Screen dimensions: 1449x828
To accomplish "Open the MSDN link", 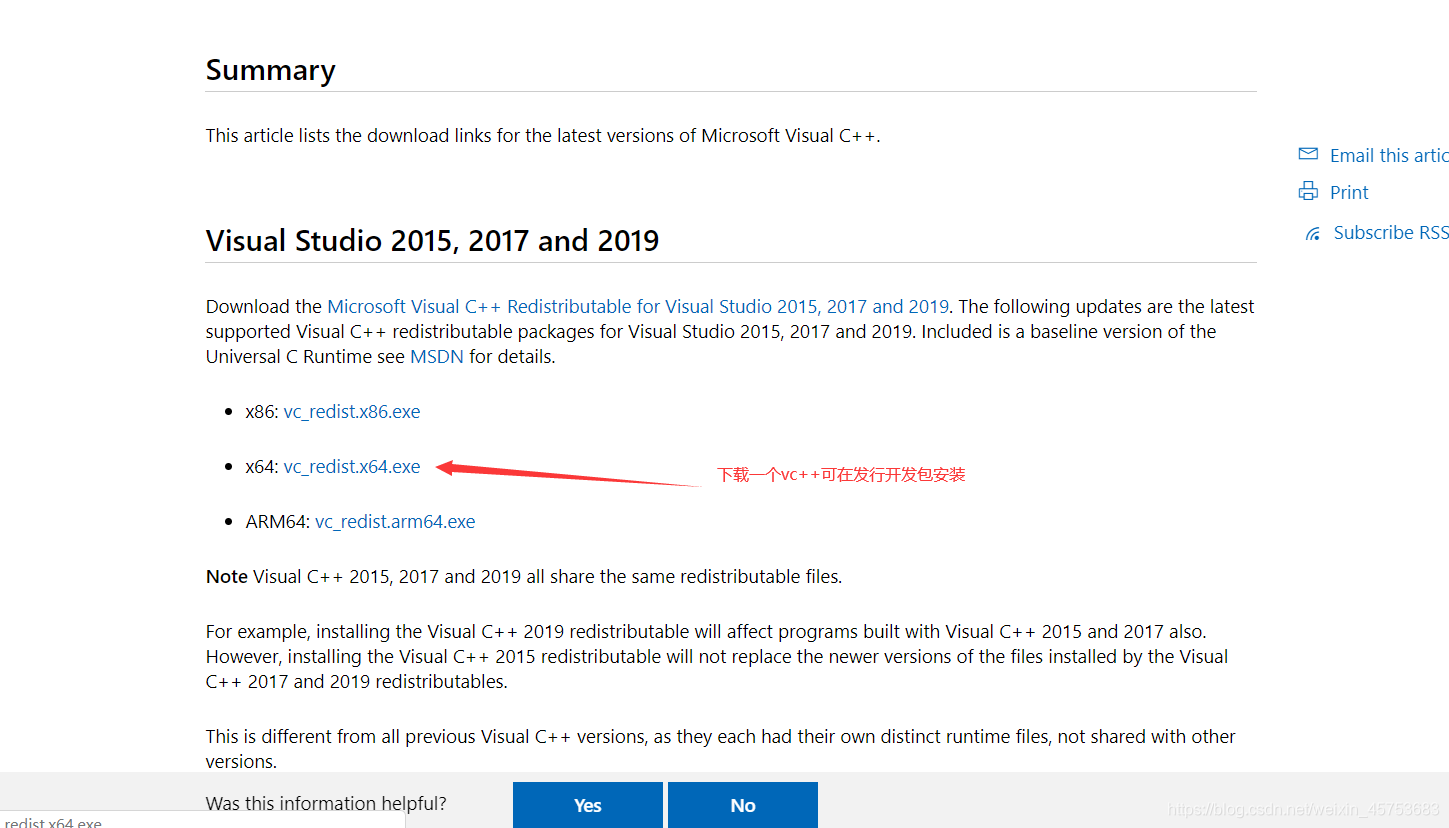I will tap(437, 356).
